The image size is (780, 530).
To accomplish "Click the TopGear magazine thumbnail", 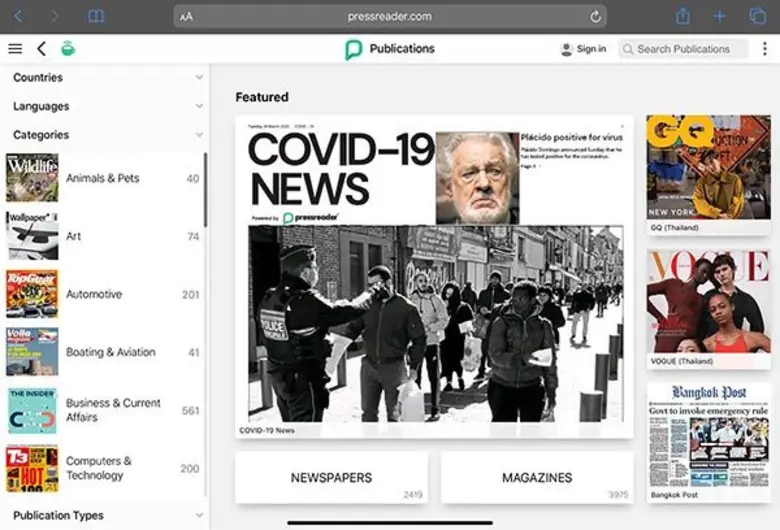I will 32,294.
